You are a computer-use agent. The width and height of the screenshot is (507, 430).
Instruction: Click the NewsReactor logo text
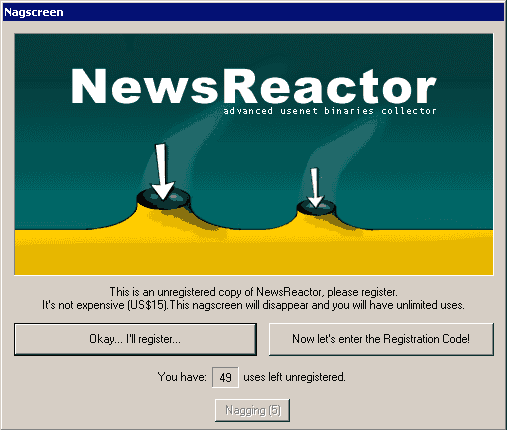click(254, 86)
